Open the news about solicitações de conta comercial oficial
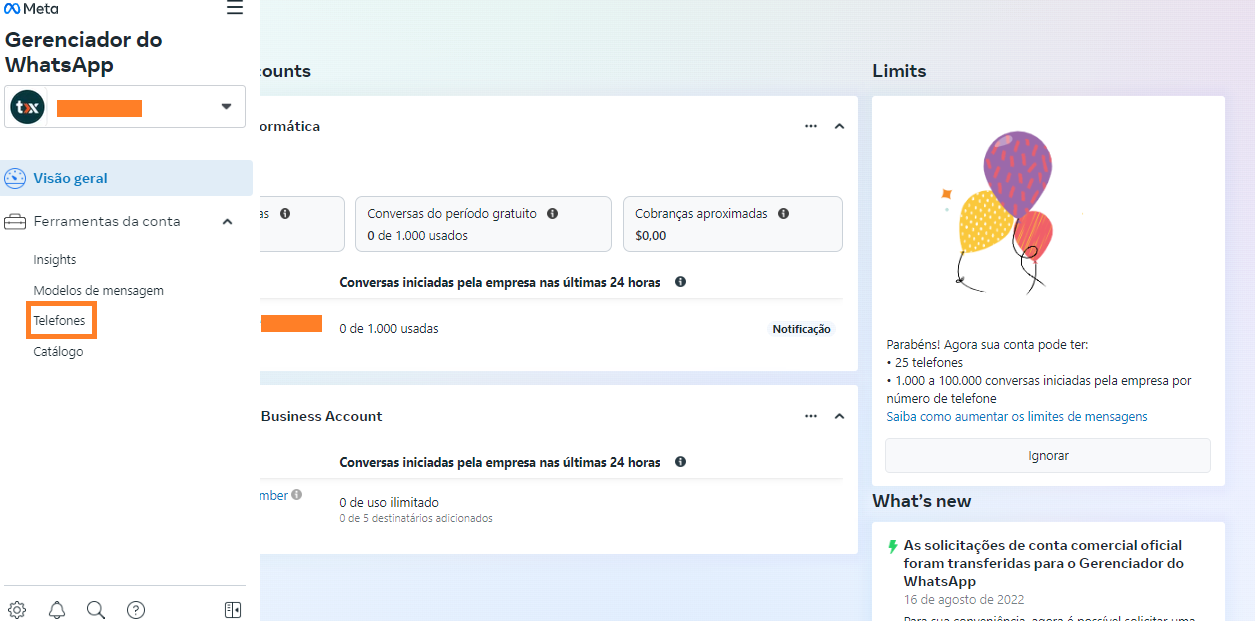1255x621 pixels. pyautogui.click(x=1043, y=563)
